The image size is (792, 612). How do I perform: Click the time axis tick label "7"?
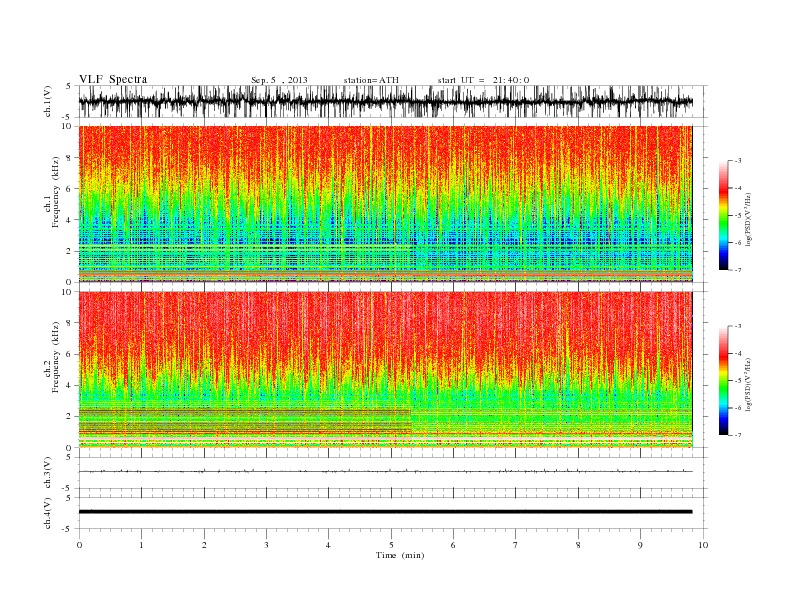(516, 545)
